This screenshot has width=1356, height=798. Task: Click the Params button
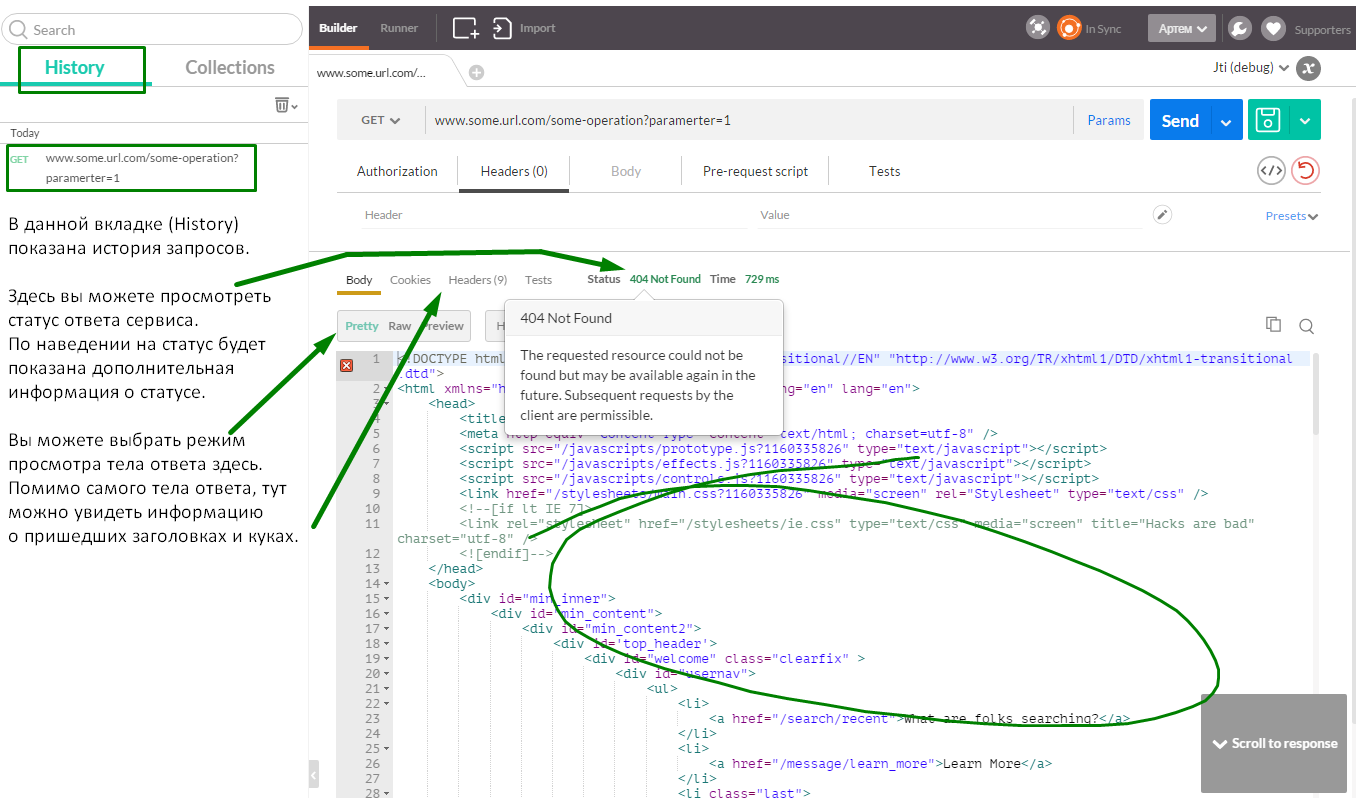pos(1109,120)
